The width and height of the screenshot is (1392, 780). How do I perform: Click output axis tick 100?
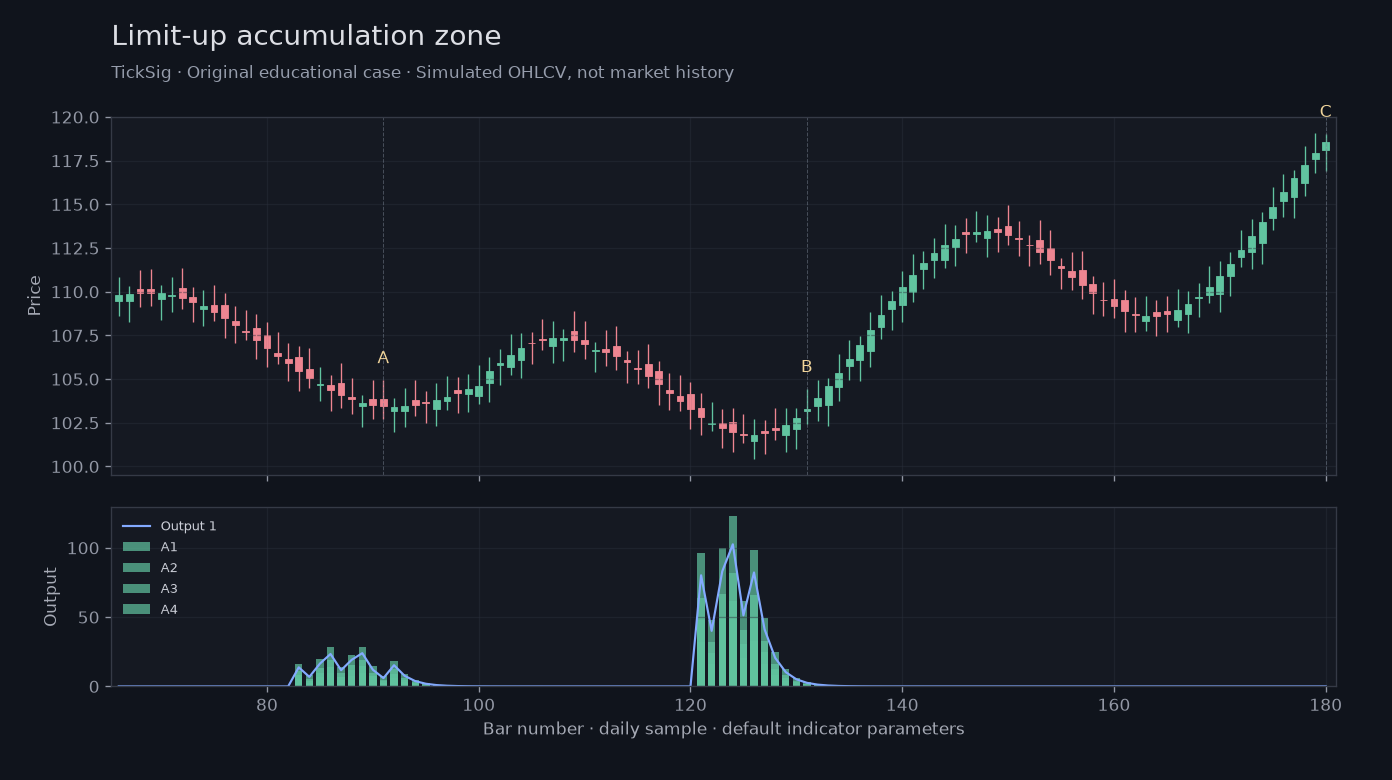(85, 548)
